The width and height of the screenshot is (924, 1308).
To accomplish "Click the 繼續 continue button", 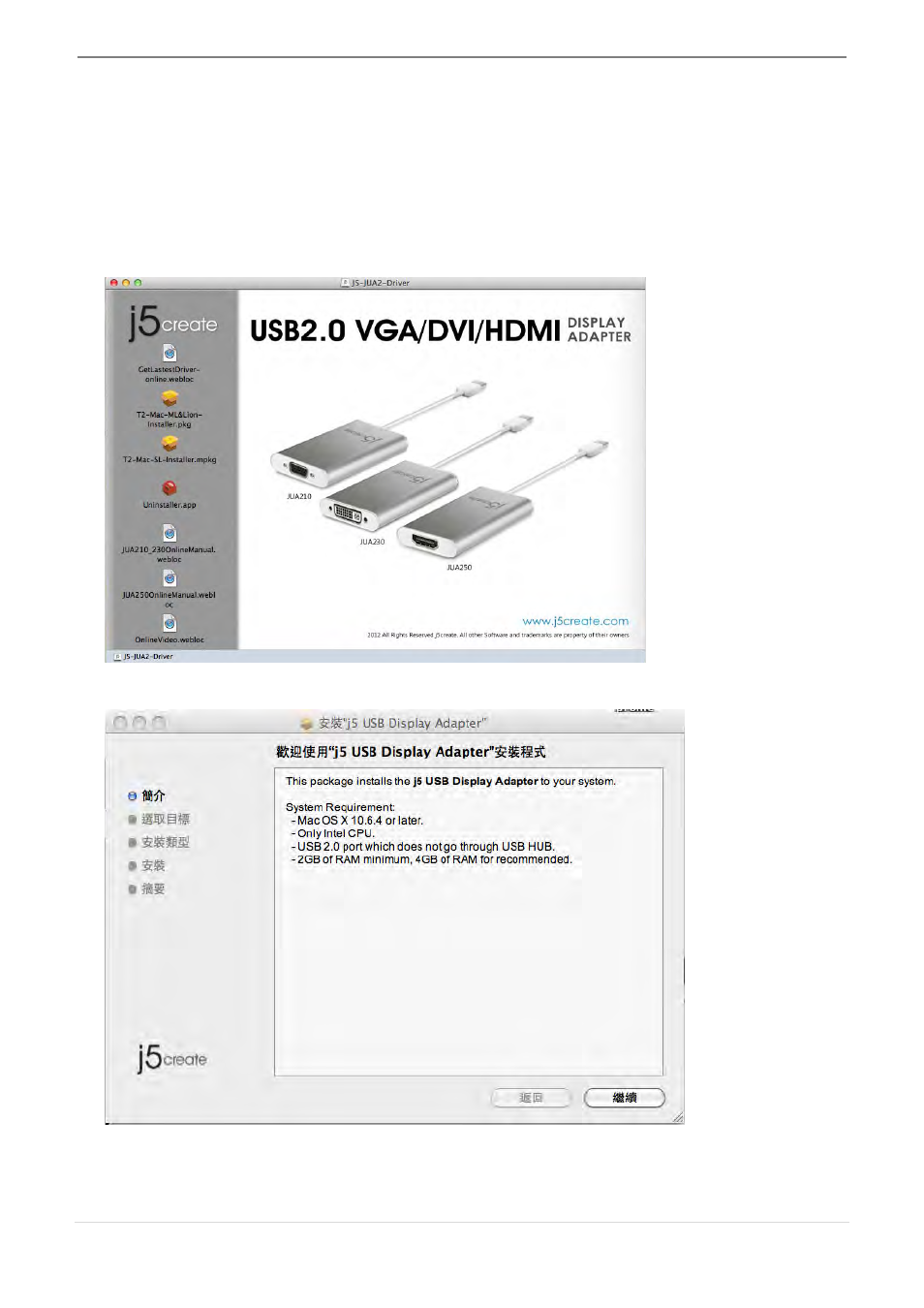I will (625, 1098).
